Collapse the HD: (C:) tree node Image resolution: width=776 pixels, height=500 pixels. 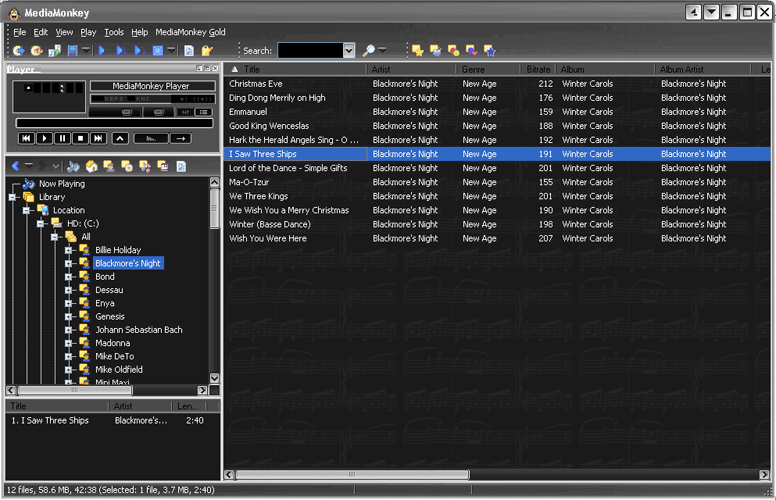[40, 224]
